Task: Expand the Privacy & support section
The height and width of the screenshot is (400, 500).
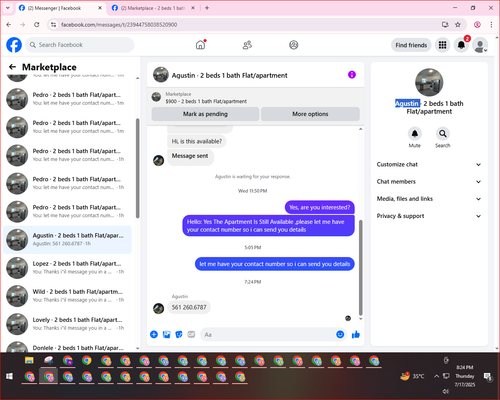Action: pos(429,216)
